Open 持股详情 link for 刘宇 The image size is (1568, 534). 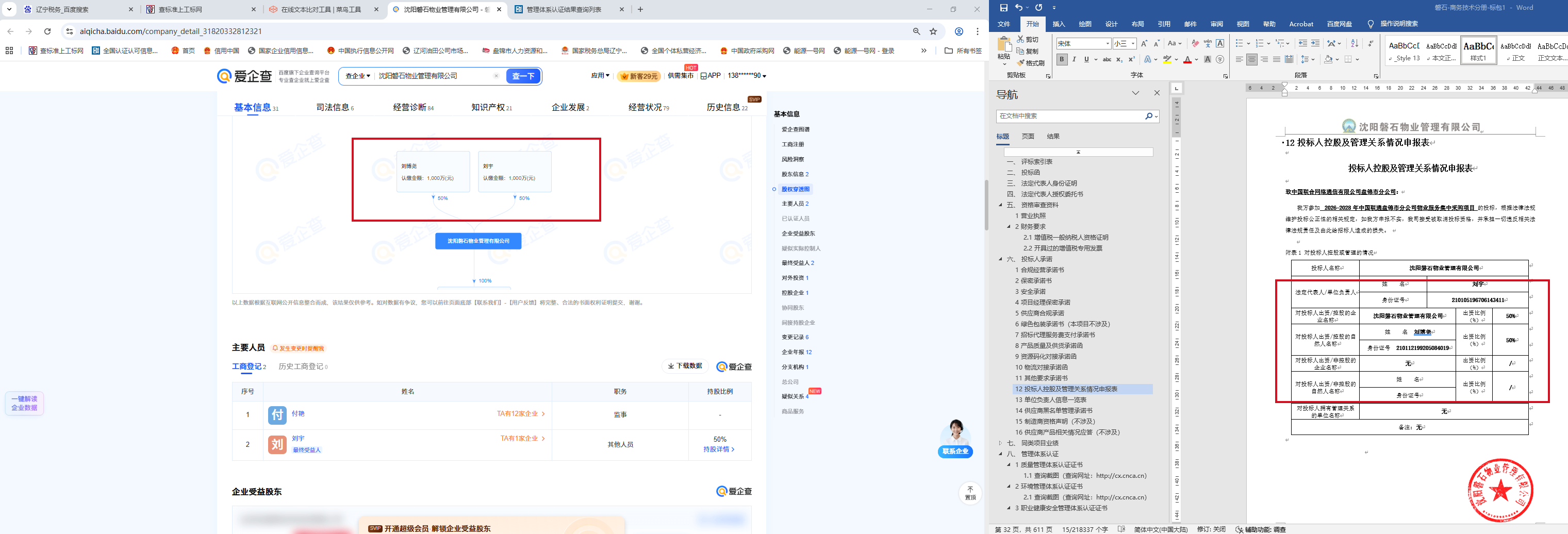point(719,449)
